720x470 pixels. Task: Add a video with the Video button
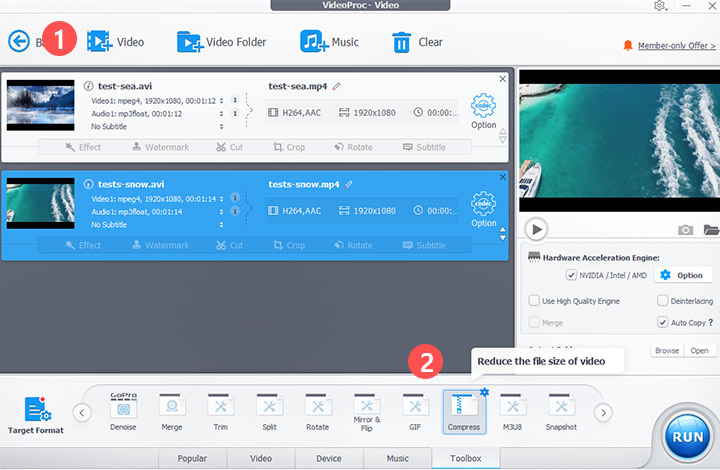pyautogui.click(x=115, y=42)
